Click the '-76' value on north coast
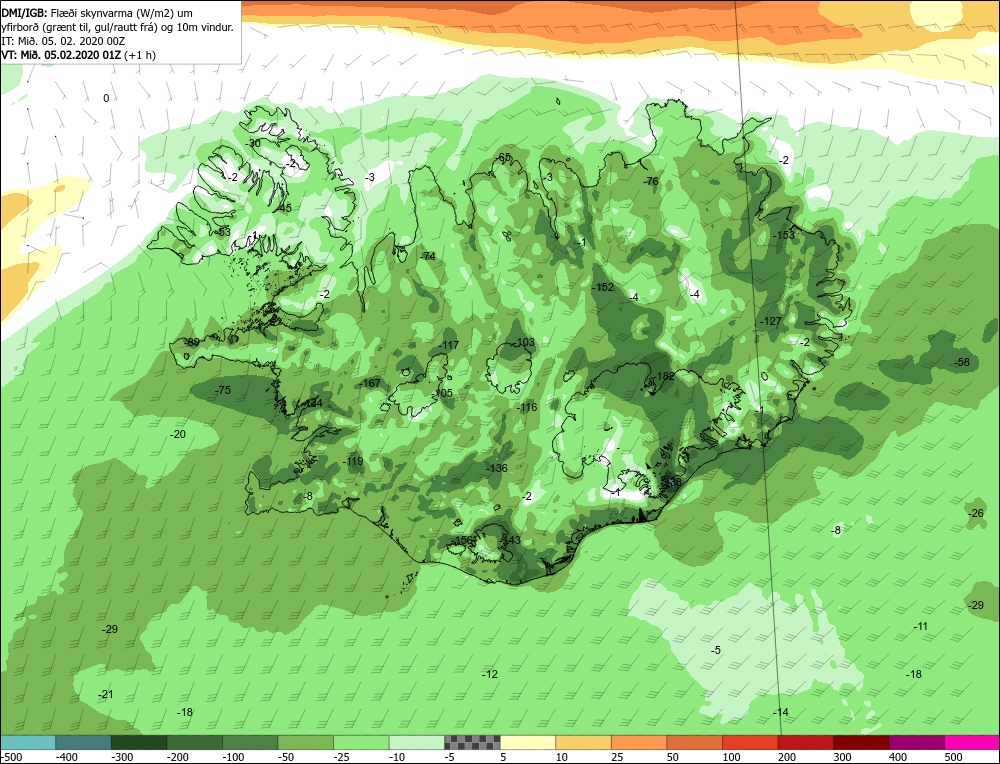This screenshot has width=1000, height=764. (x=651, y=181)
